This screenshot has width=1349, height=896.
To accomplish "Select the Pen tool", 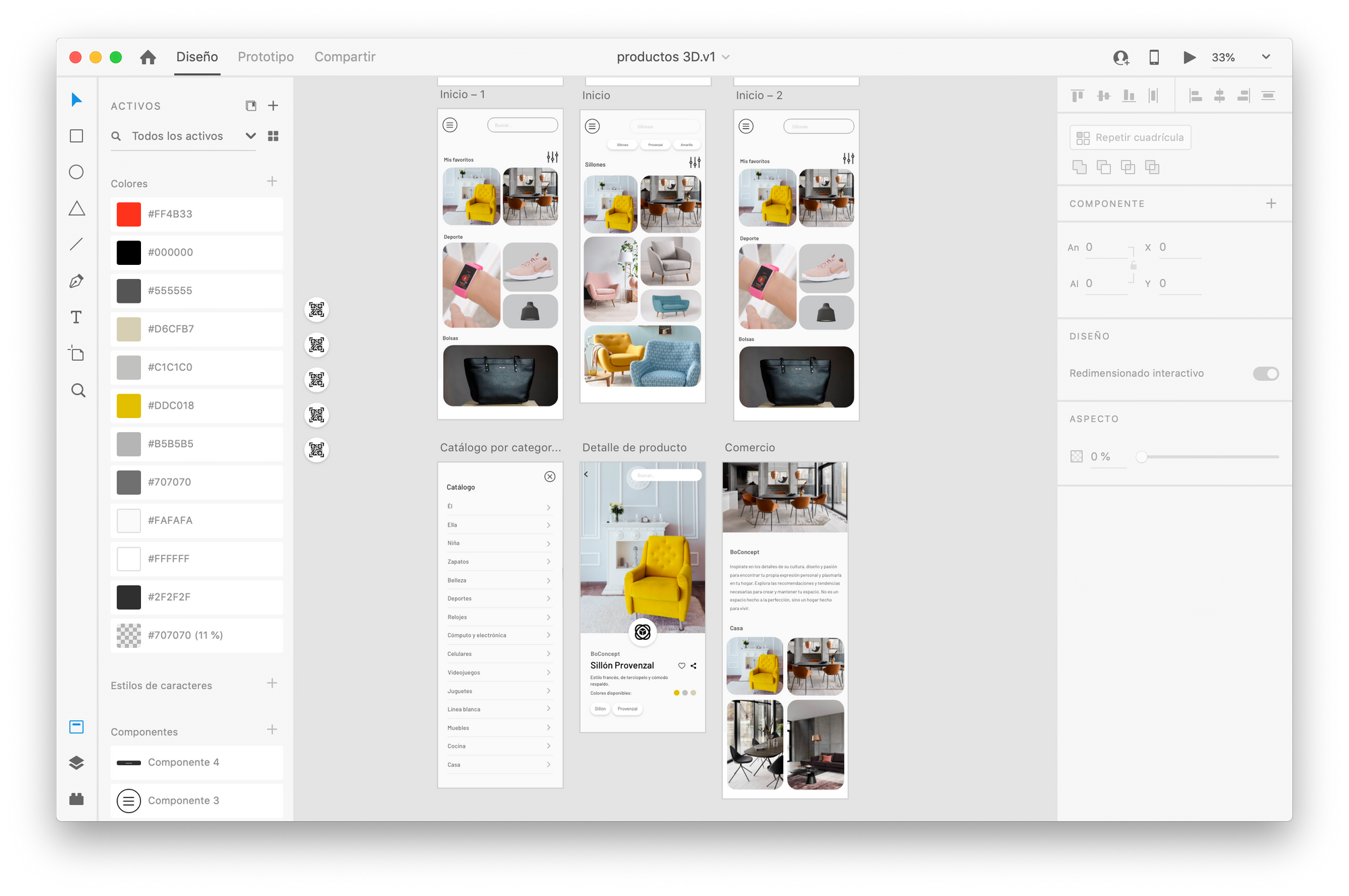I will tap(76, 281).
